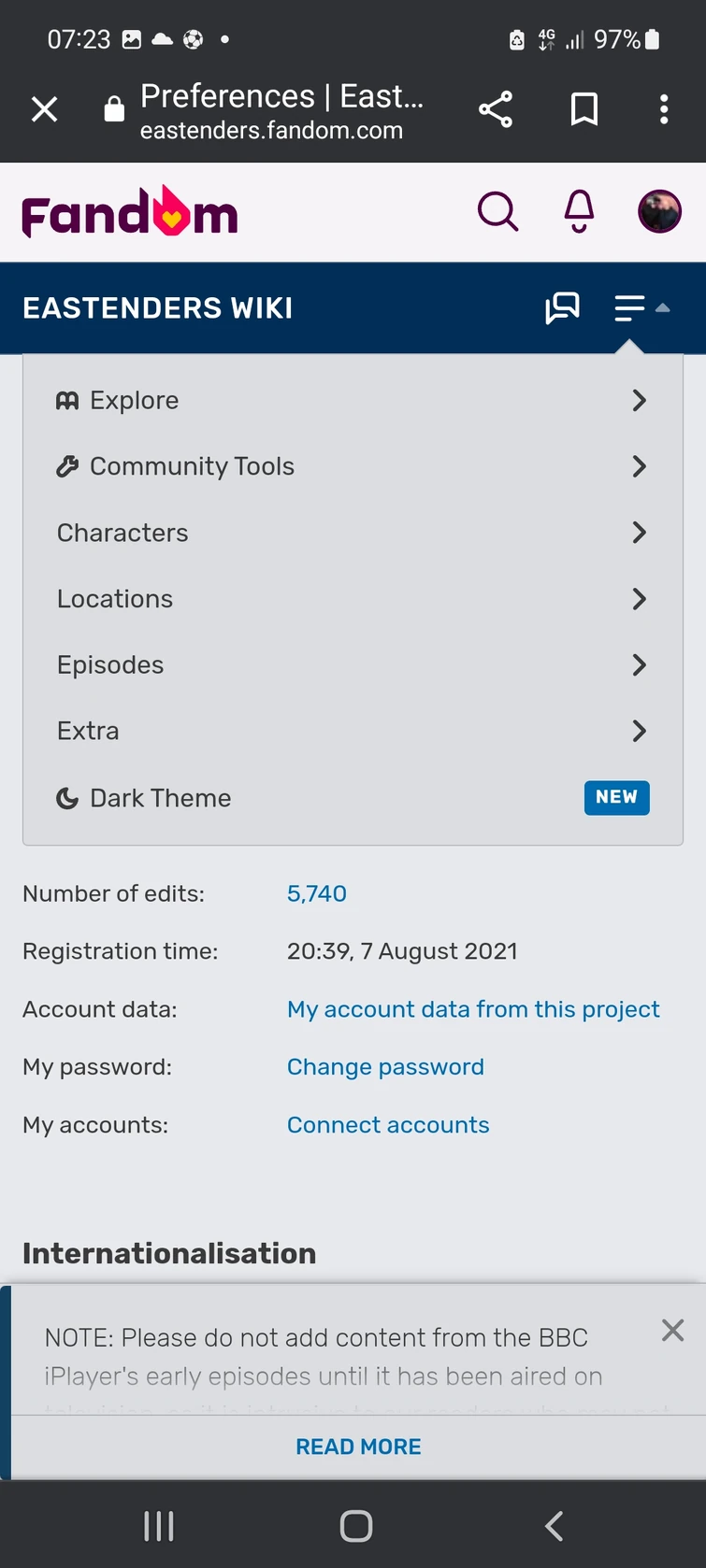Dismiss the BBC iPlayer note banner
706x1568 pixels.
tap(672, 1331)
